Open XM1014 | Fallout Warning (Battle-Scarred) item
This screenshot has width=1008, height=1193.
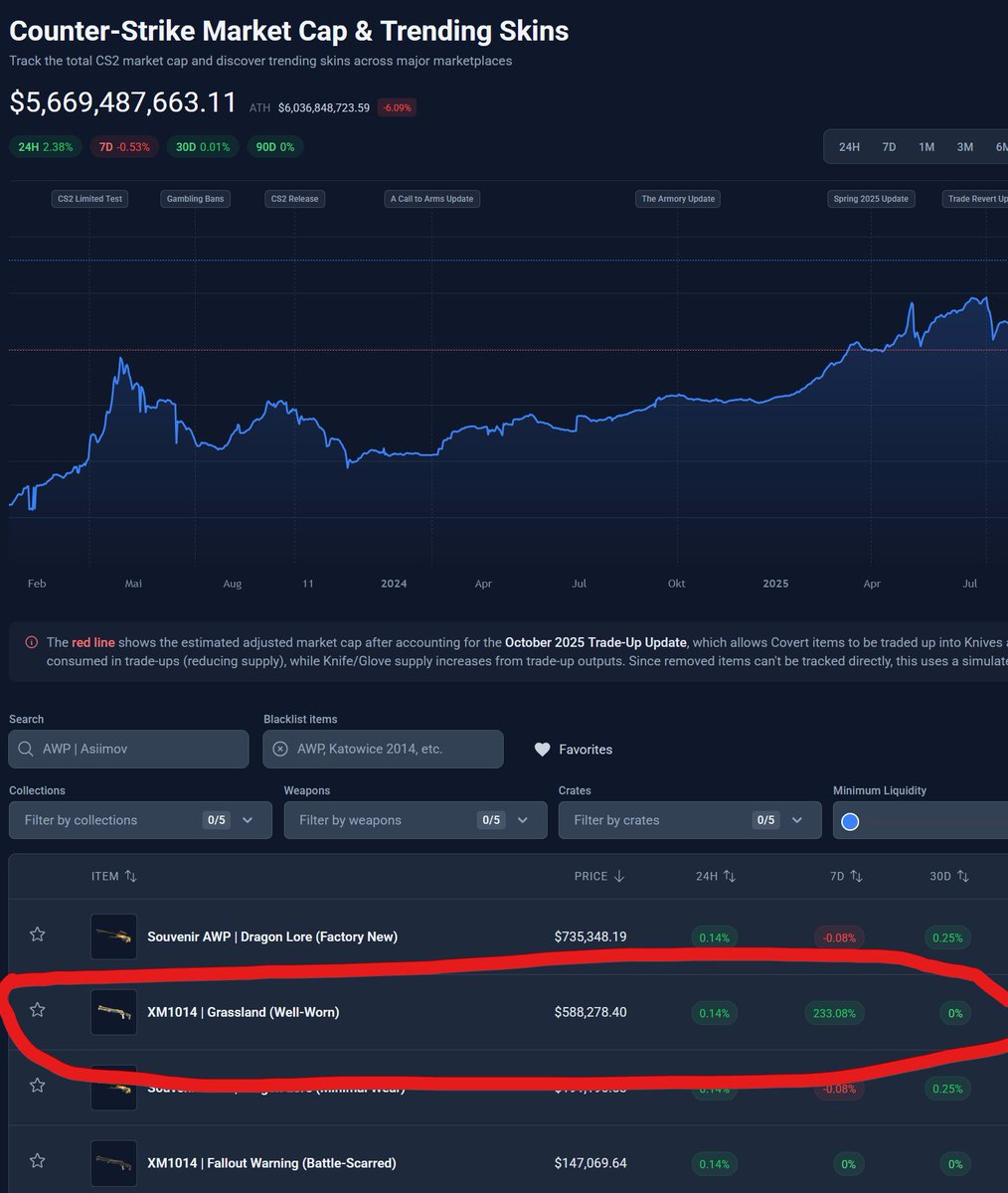(x=271, y=1163)
